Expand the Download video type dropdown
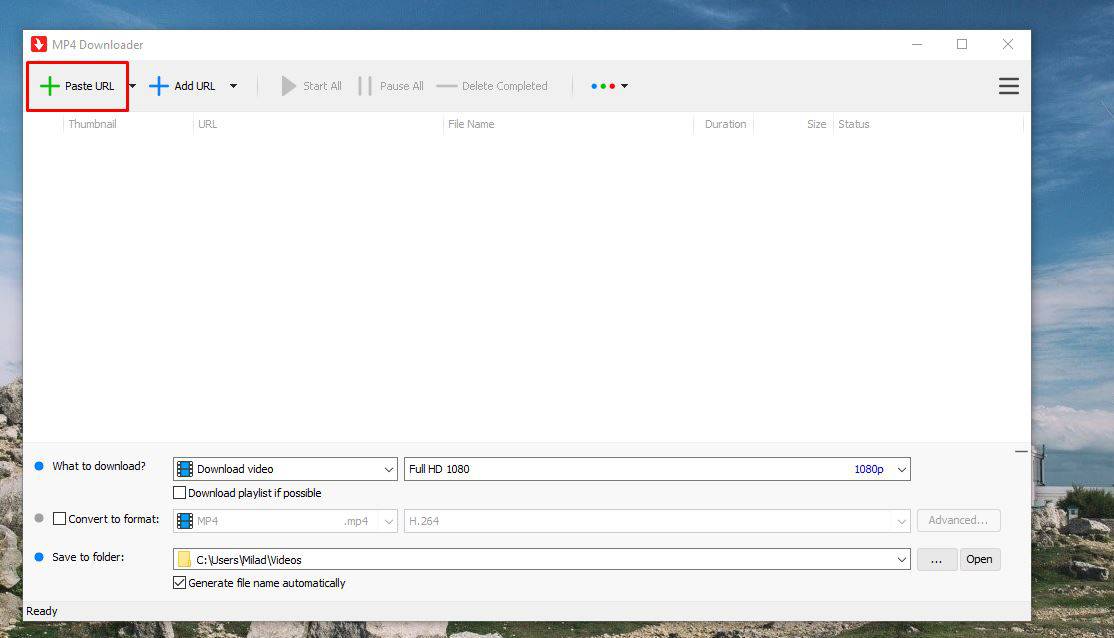 pyautogui.click(x=389, y=469)
